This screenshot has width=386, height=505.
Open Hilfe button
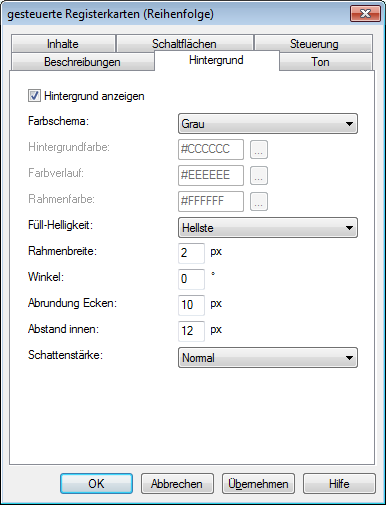click(339, 483)
